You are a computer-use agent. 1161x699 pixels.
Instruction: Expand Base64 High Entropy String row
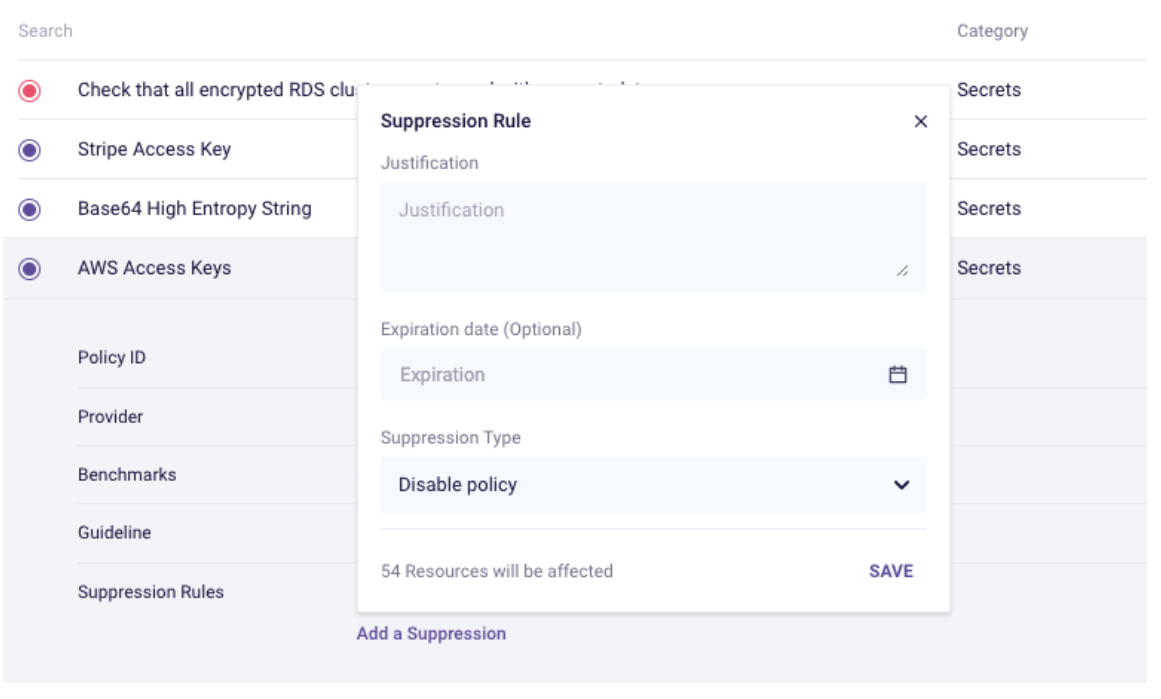tap(194, 209)
